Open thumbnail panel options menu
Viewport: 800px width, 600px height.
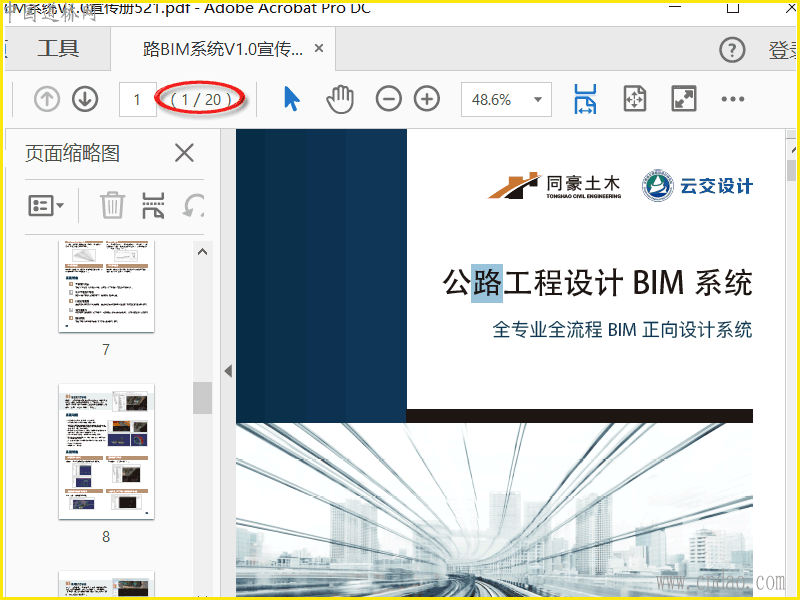[x=46, y=206]
